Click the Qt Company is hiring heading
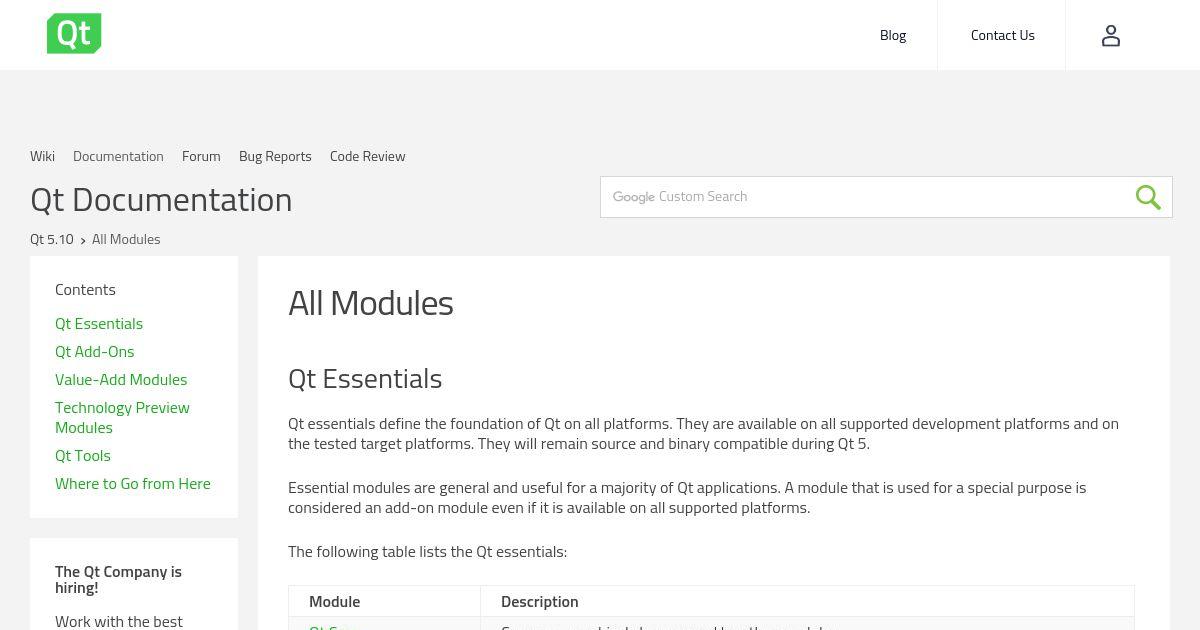Image resolution: width=1200 pixels, height=630 pixels. click(x=118, y=579)
